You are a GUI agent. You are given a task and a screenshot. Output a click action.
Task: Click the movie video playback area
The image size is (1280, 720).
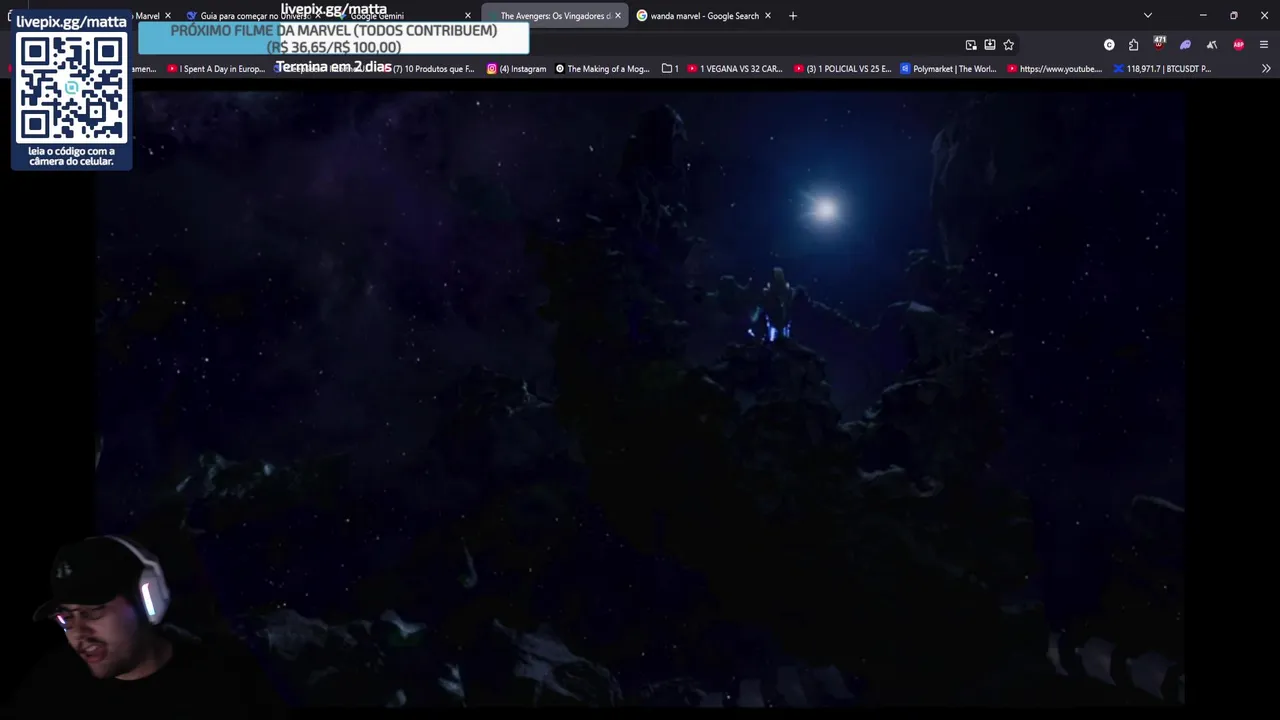point(640,397)
